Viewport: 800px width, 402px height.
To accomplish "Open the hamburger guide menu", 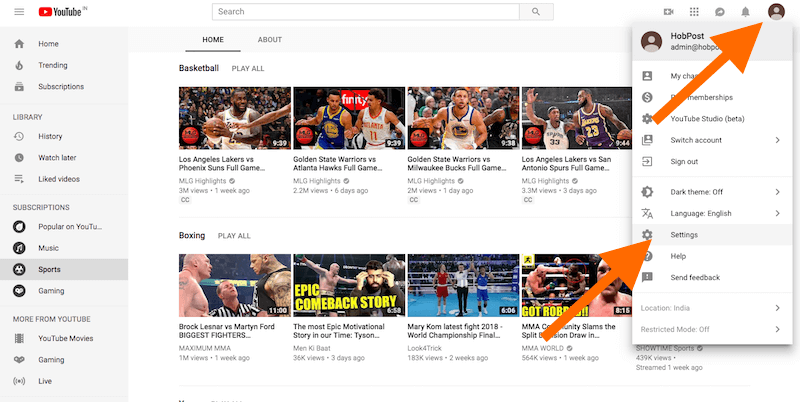I will point(19,12).
